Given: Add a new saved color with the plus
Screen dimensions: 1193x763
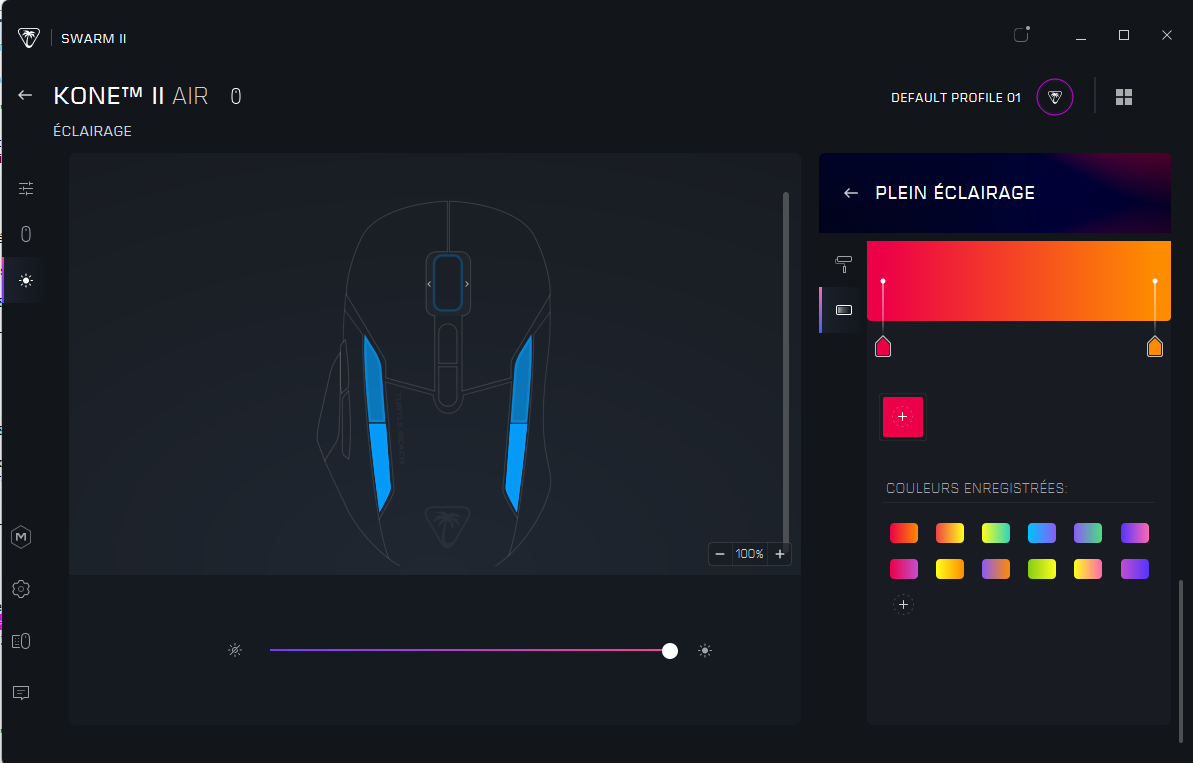Looking at the screenshot, I should tap(903, 604).
